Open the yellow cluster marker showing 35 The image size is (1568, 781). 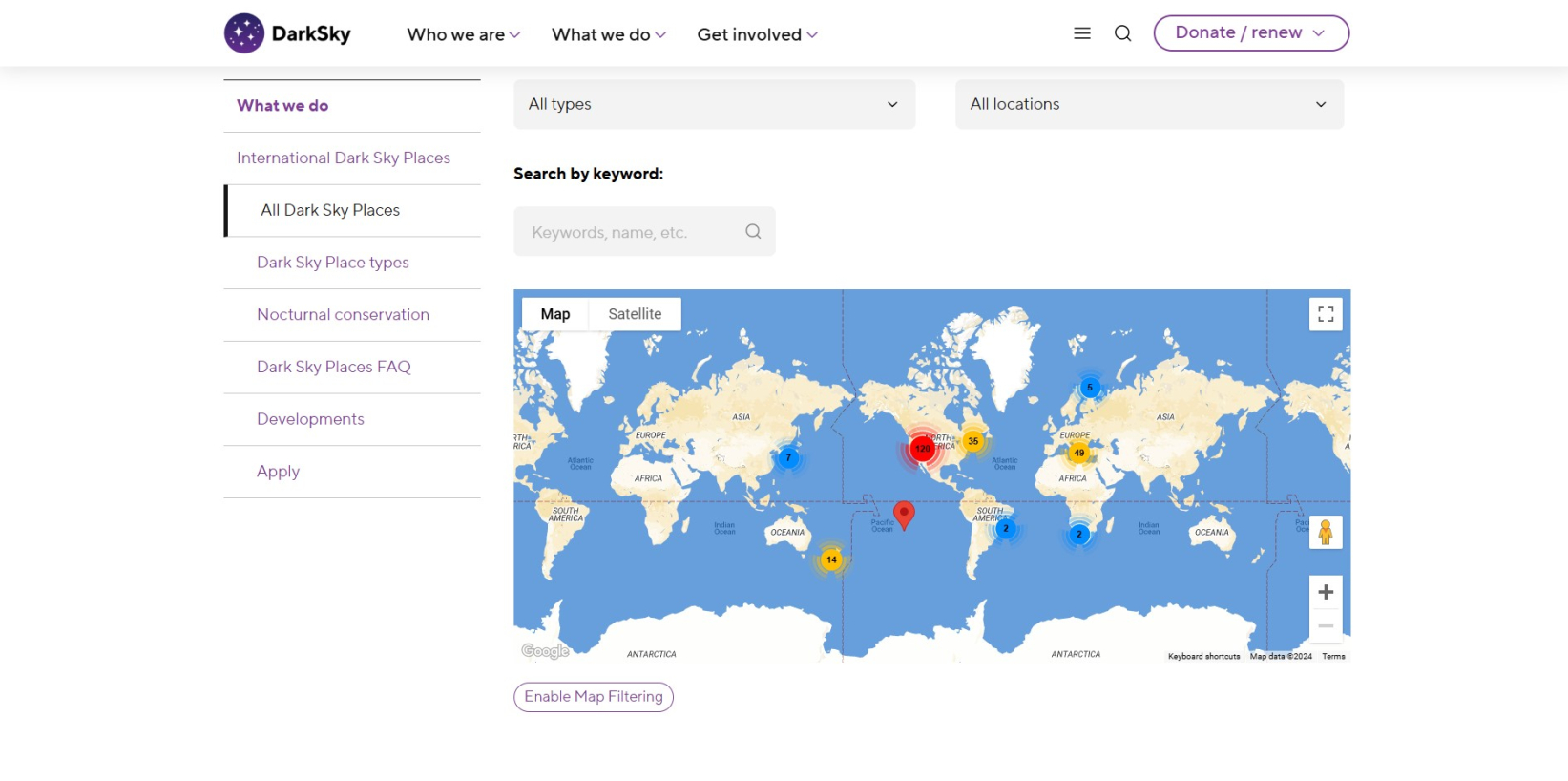(972, 441)
